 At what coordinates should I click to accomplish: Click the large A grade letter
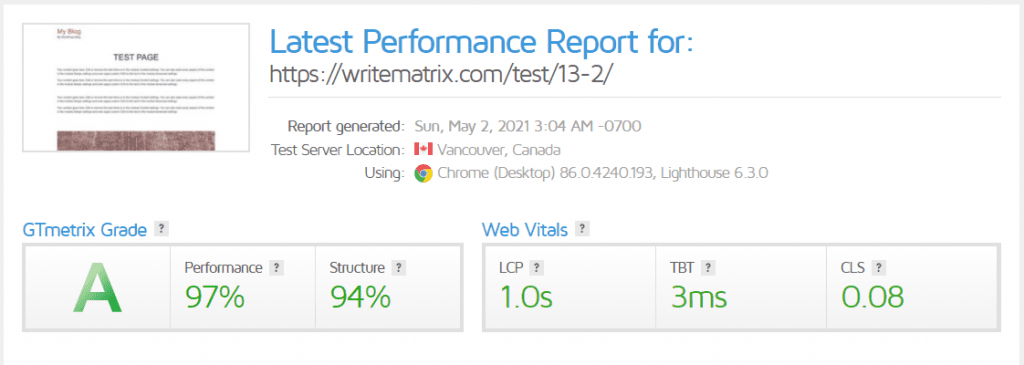(x=97, y=287)
